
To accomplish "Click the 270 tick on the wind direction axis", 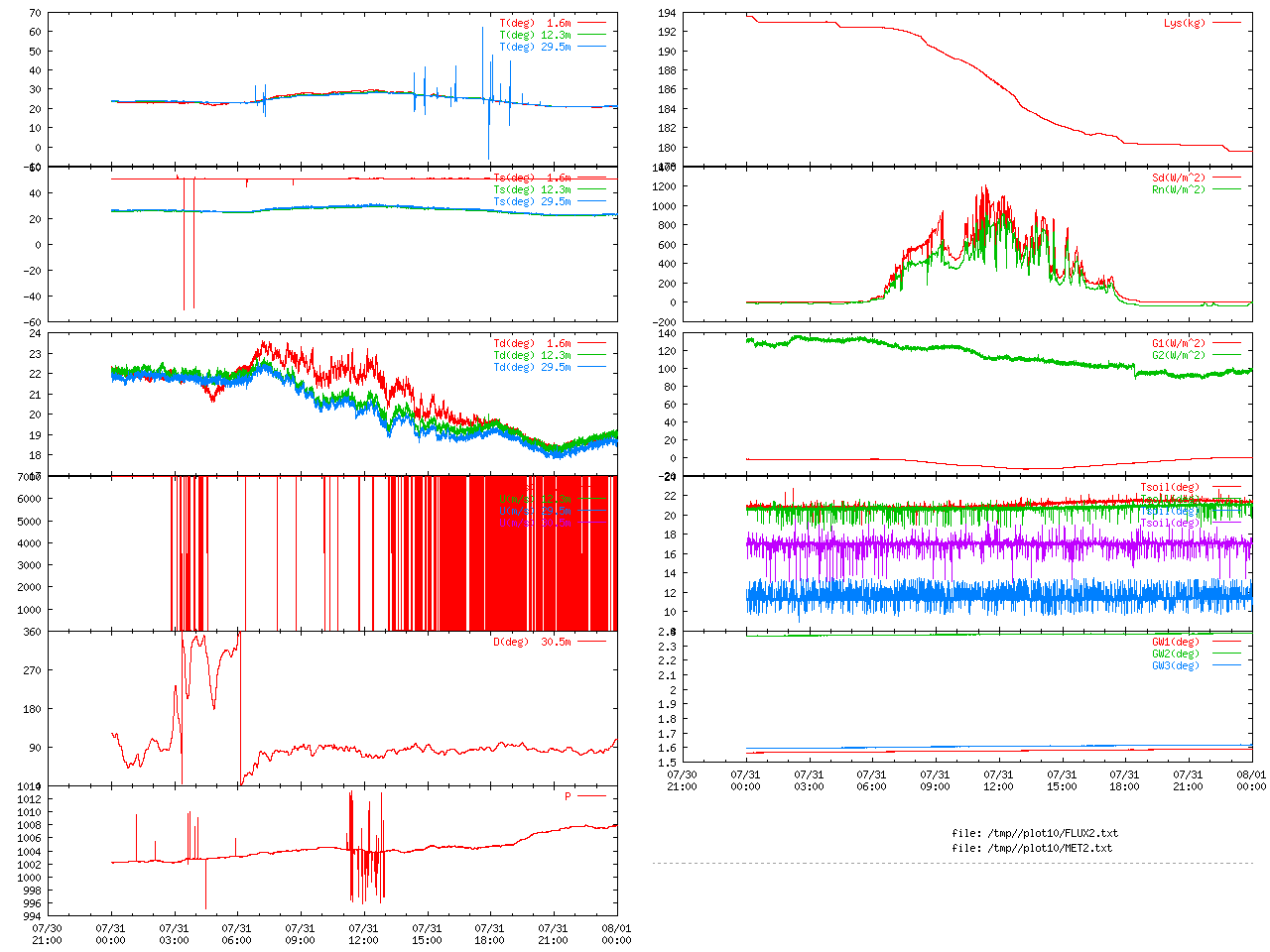I will 32,670.
